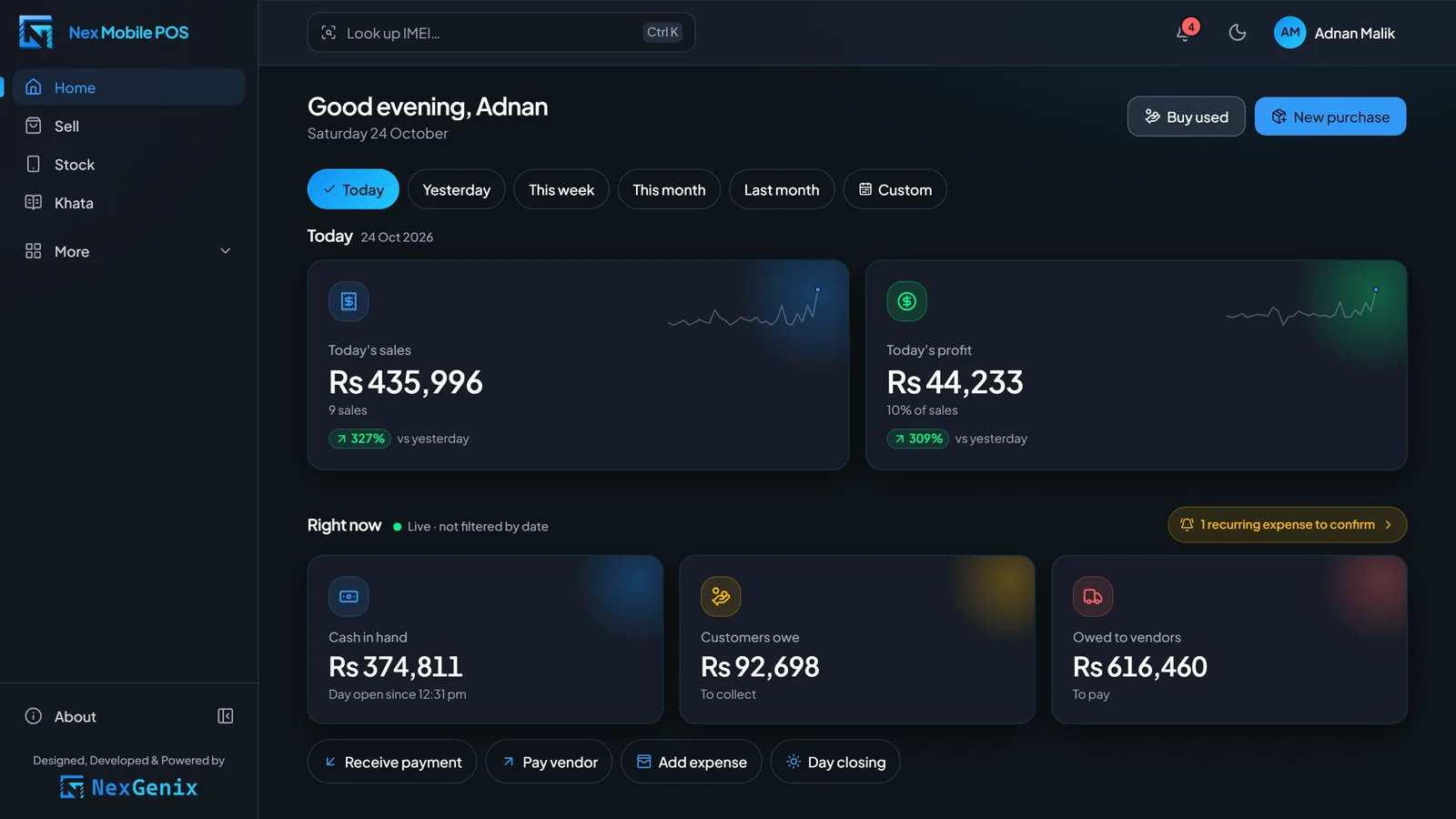This screenshot has width=1456, height=819.
Task: Click the sales sparkline chart
Action: (744, 308)
